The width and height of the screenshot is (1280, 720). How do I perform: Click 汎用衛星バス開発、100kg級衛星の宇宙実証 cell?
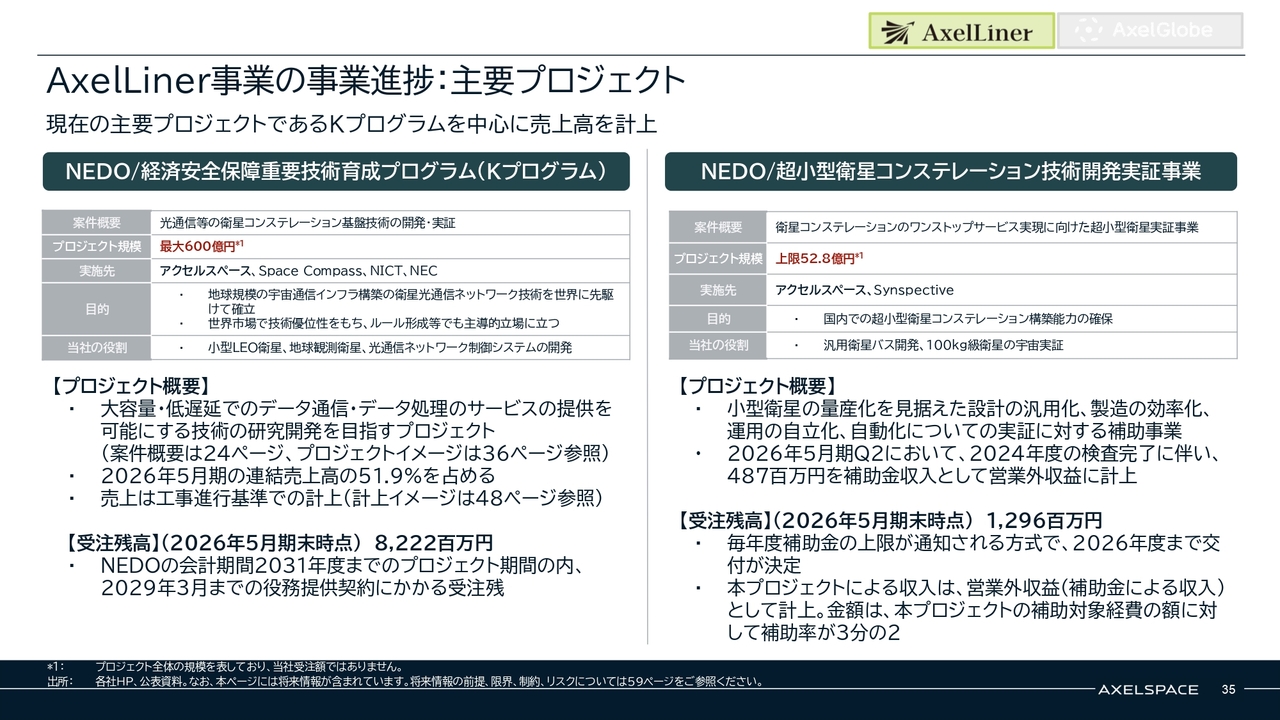tap(1002, 345)
